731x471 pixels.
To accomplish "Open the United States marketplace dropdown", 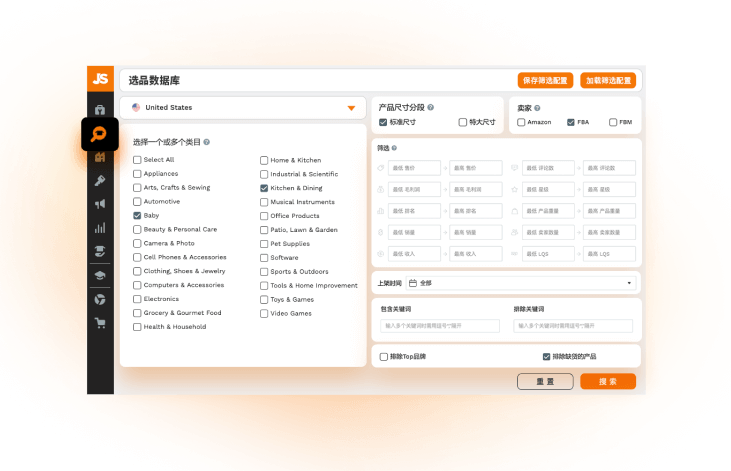I will pyautogui.click(x=243, y=108).
